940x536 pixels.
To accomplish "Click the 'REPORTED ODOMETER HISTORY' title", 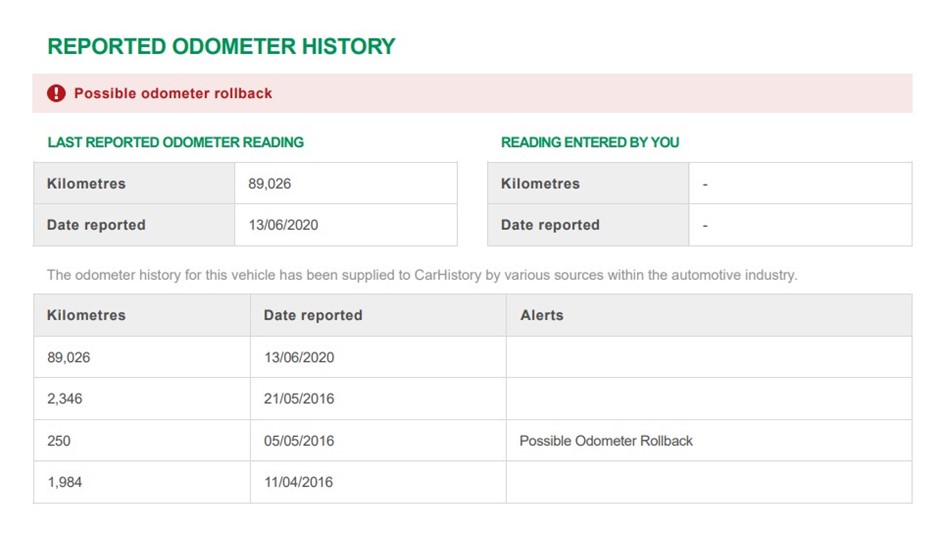I will 221,46.
